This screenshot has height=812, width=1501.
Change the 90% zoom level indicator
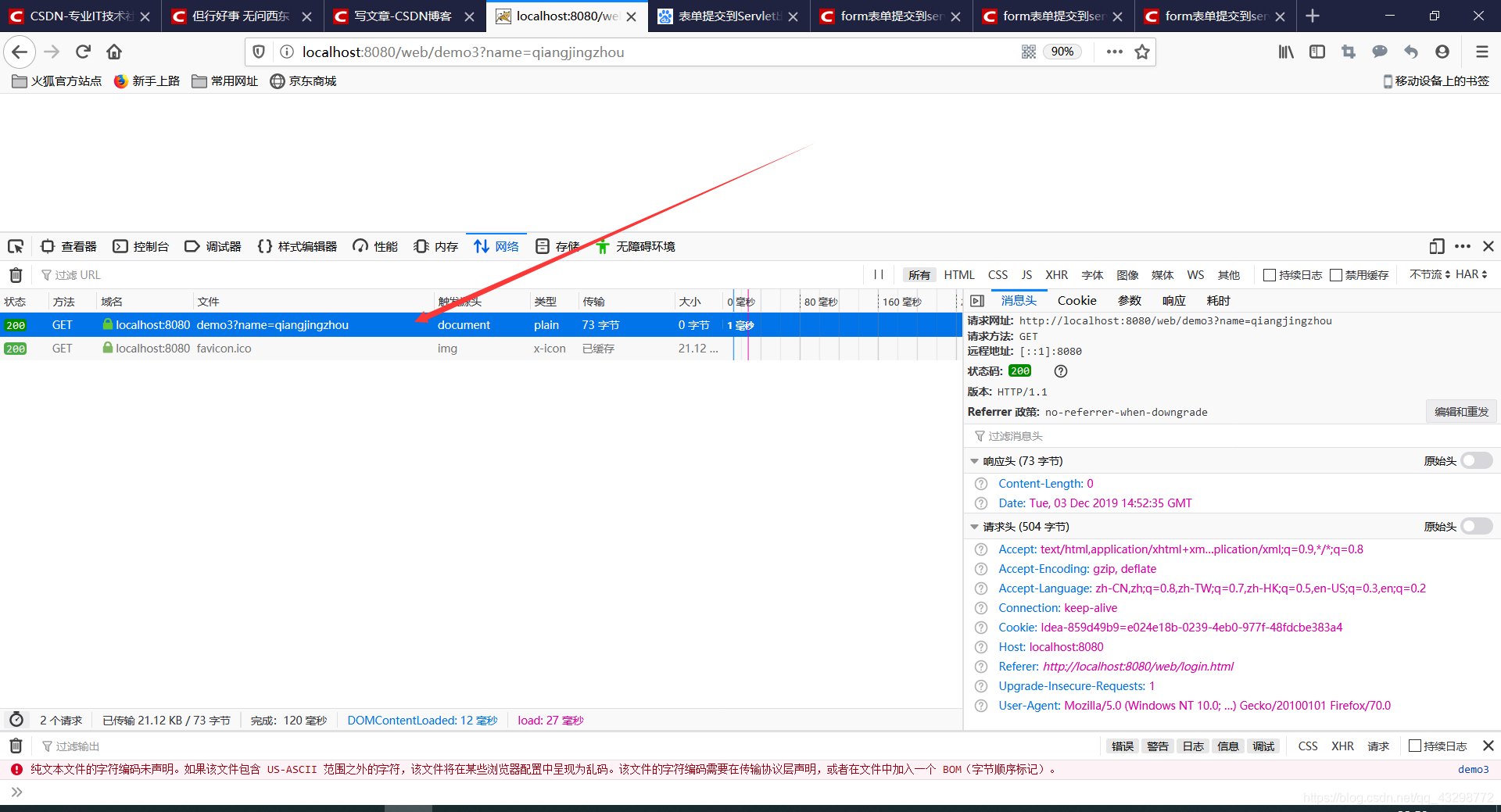point(1062,52)
